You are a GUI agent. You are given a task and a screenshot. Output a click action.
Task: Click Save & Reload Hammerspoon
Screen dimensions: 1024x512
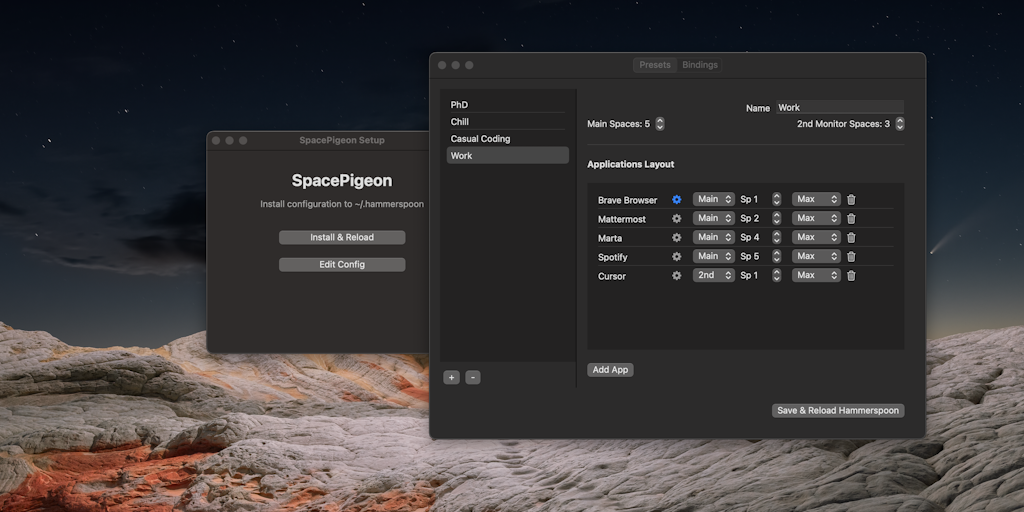(838, 410)
